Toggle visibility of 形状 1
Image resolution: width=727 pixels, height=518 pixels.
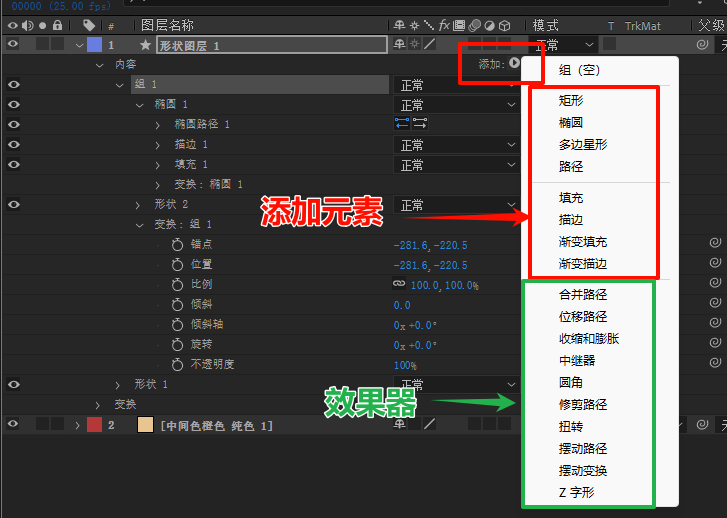point(14,384)
